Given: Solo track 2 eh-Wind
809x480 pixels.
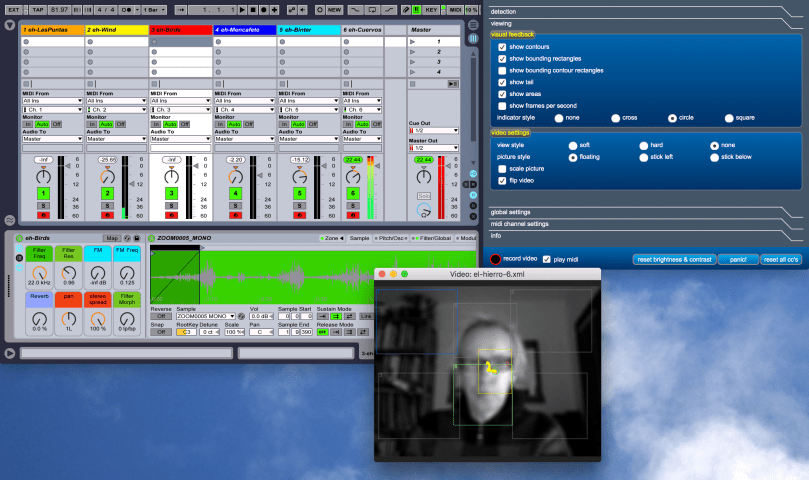Looking at the screenshot, I should 107,204.
